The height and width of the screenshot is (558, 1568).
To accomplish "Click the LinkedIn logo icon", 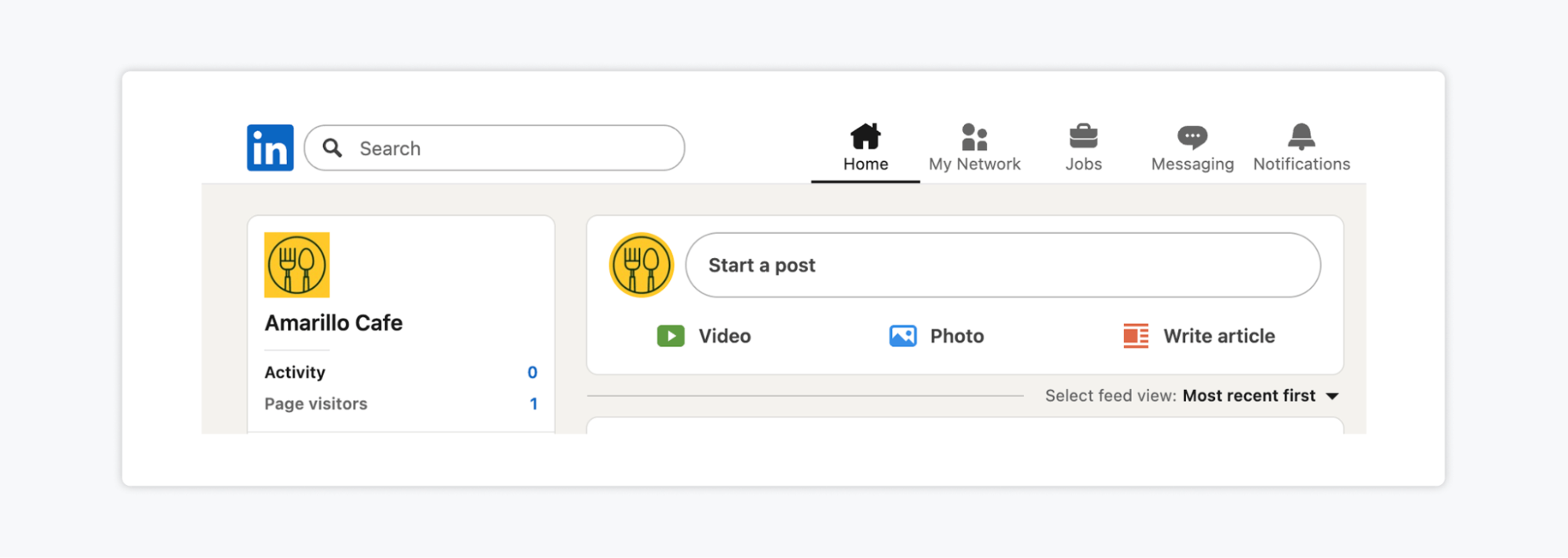I will pyautogui.click(x=270, y=148).
